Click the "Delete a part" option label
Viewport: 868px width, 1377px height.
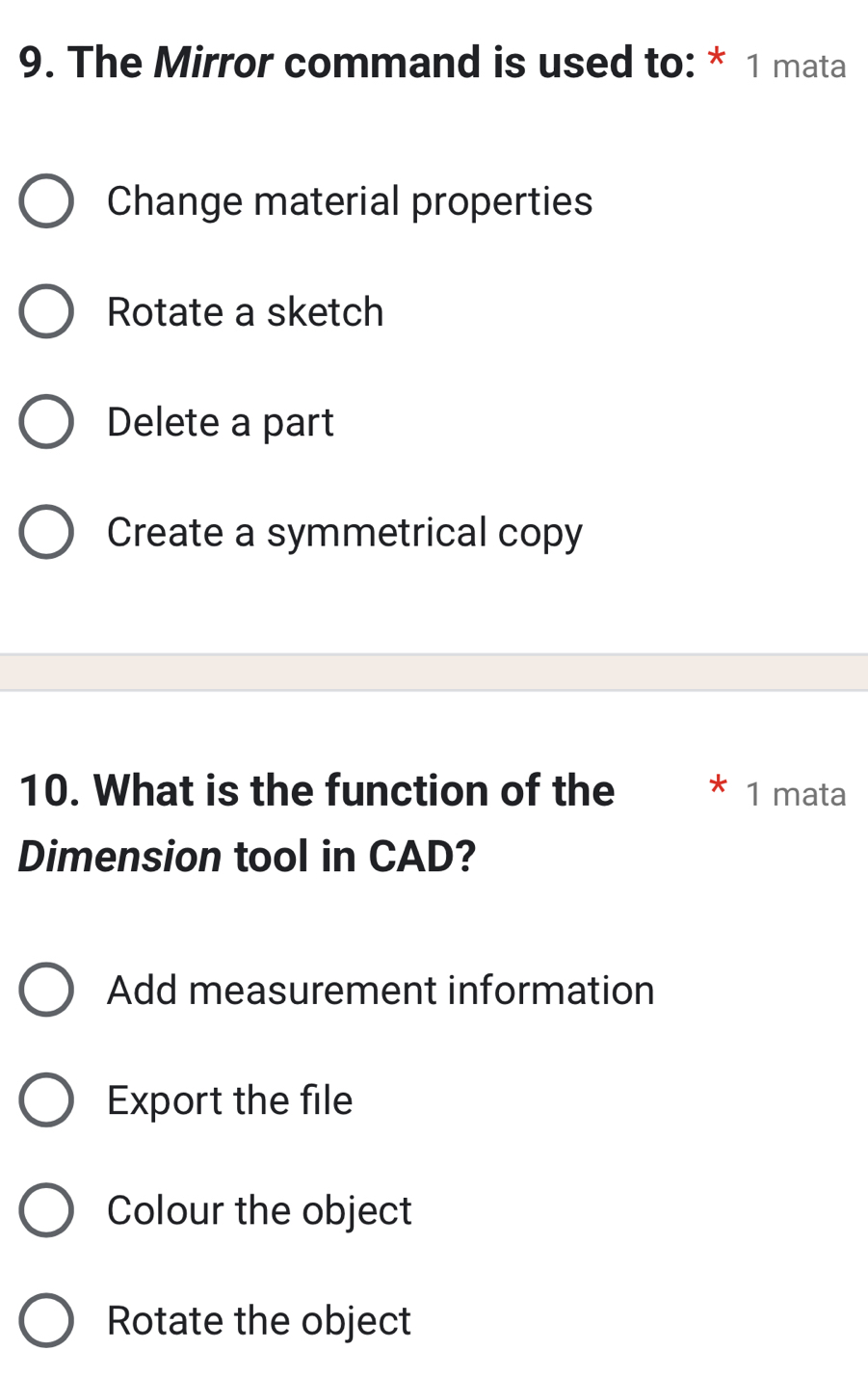pyautogui.click(x=220, y=422)
